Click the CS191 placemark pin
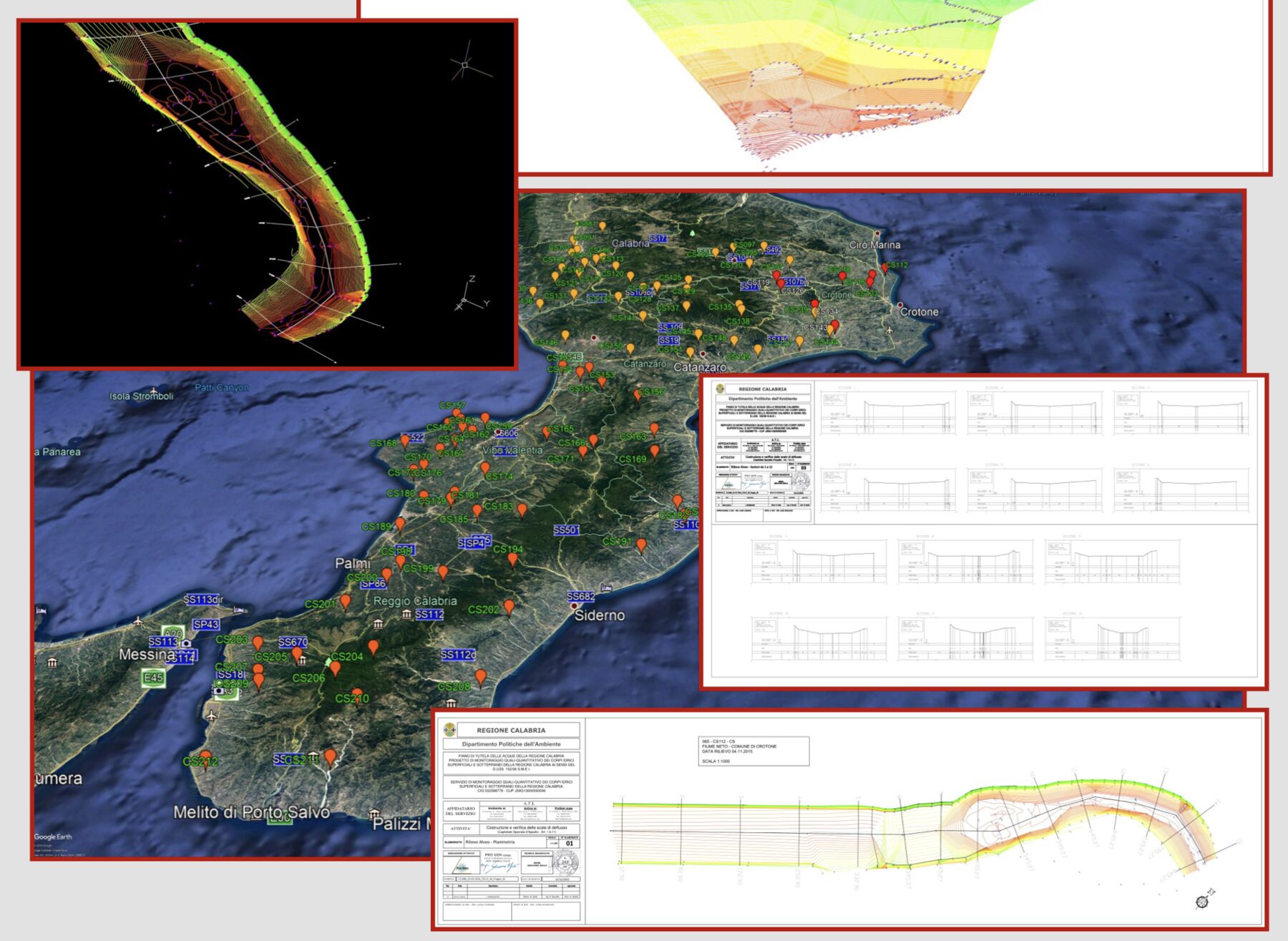 642,546
